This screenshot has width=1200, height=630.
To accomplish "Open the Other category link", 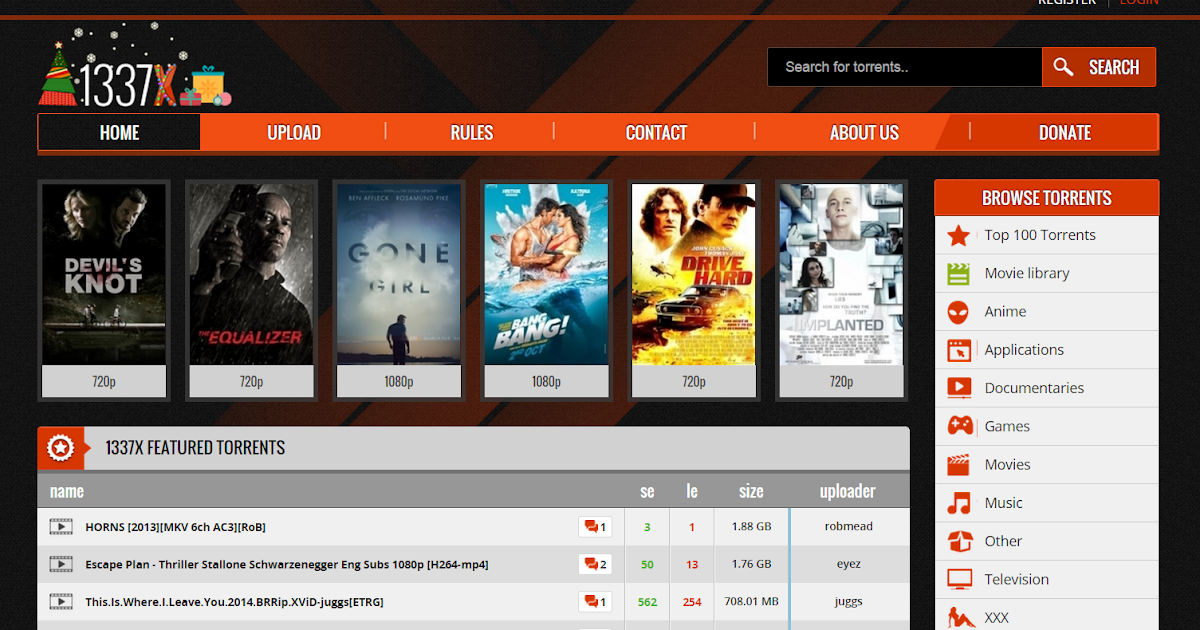I will [x=1003, y=541].
